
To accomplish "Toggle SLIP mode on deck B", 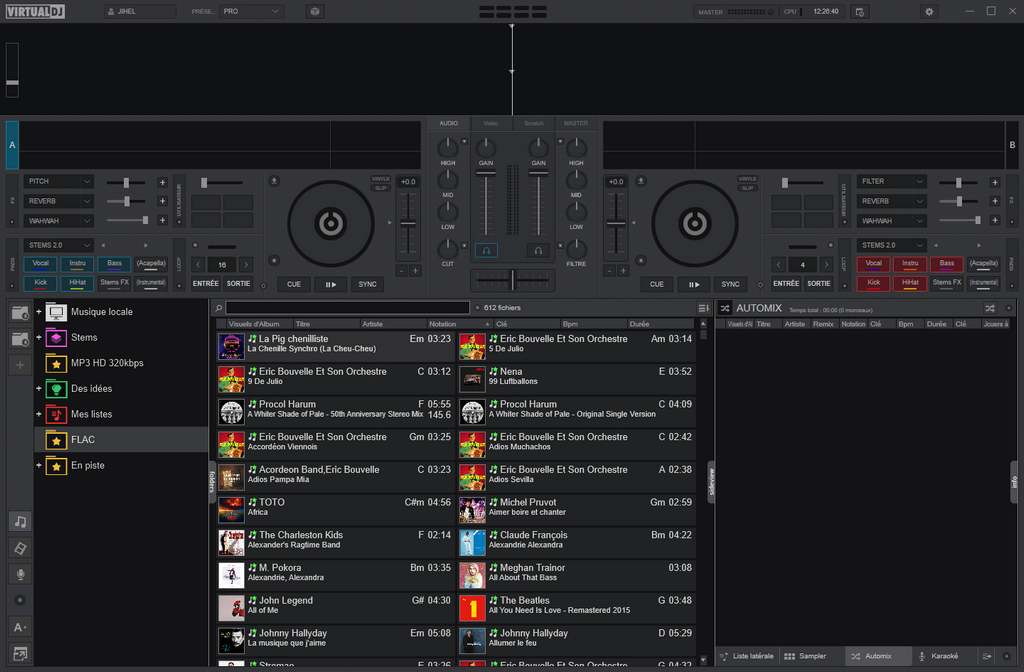I will pyautogui.click(x=747, y=188).
